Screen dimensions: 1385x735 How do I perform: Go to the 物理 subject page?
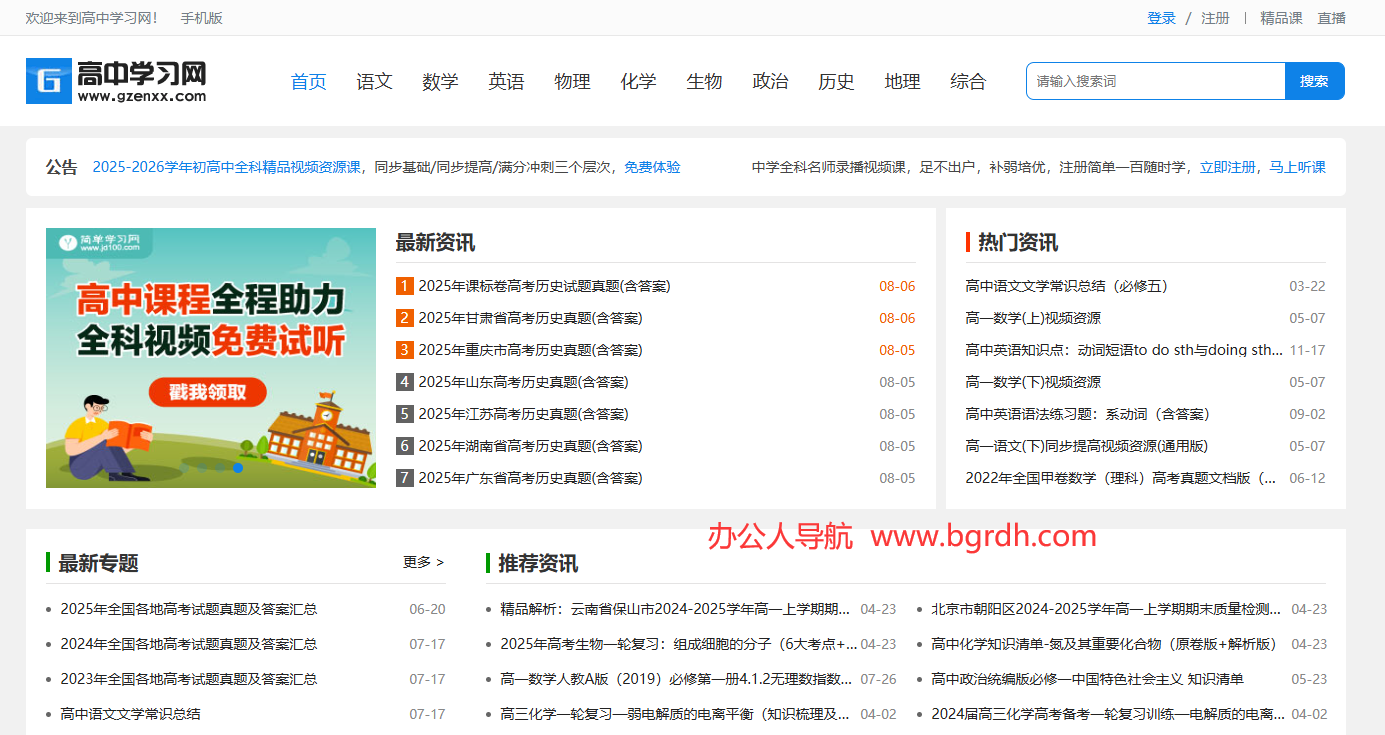(x=572, y=82)
